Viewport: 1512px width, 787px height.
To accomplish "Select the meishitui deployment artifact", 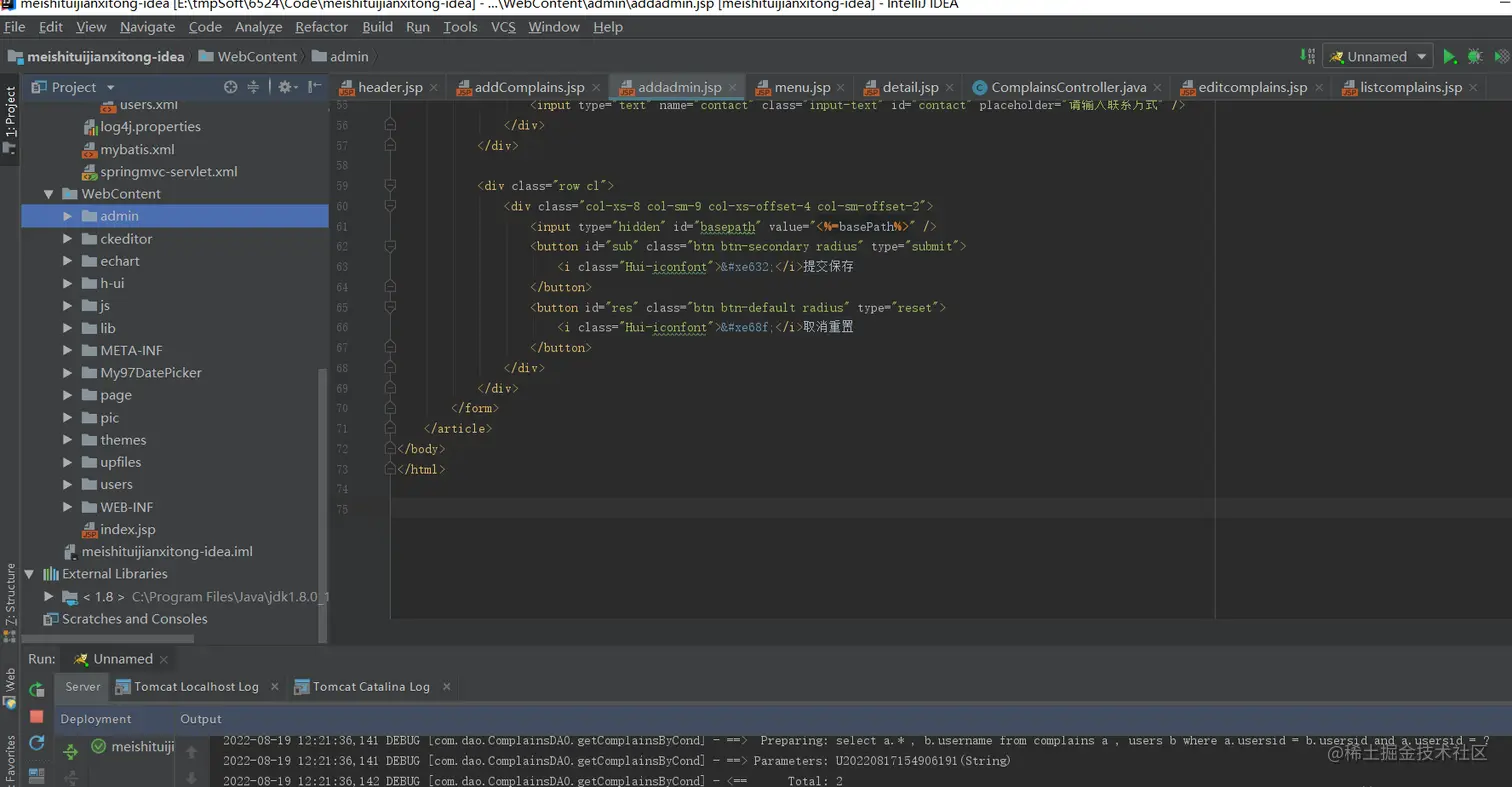I will coord(133,747).
